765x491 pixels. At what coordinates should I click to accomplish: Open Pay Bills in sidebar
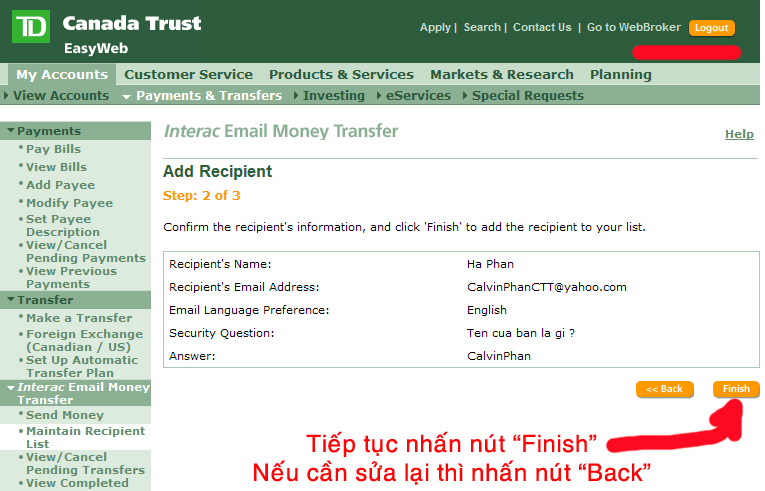[53, 149]
